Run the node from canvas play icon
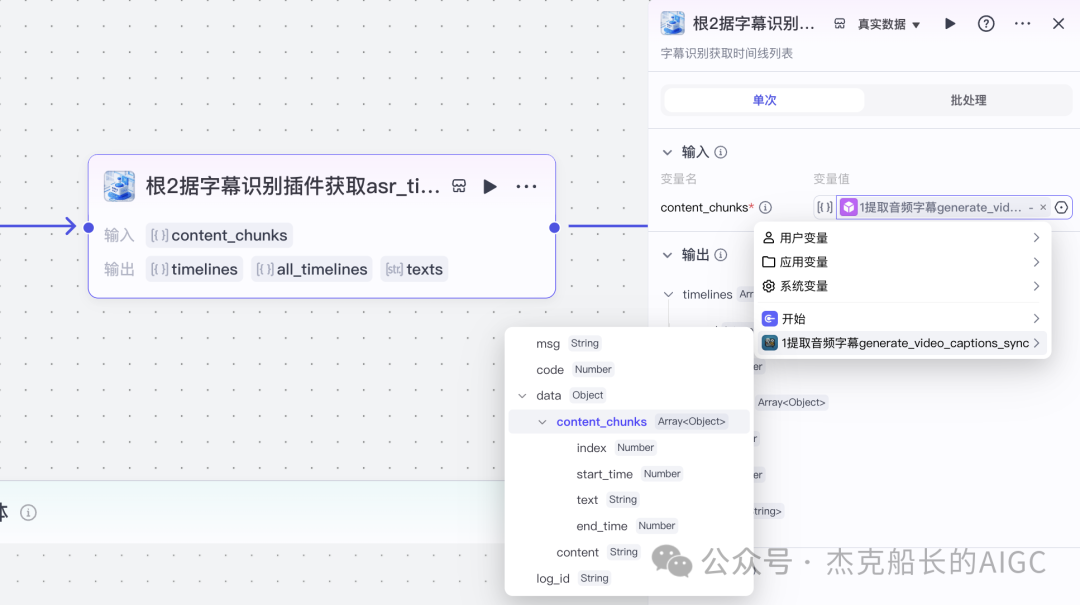Viewport: 1080px width, 605px height. pyautogui.click(x=490, y=187)
